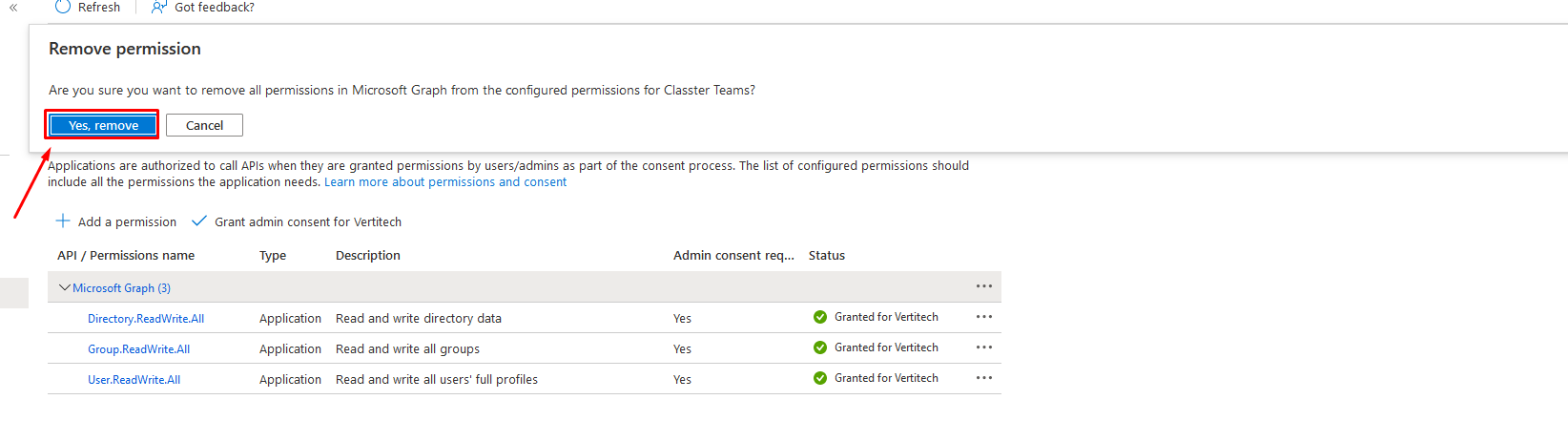
Task: Collapse the side menu with double-chevron
Action: pos(13,8)
